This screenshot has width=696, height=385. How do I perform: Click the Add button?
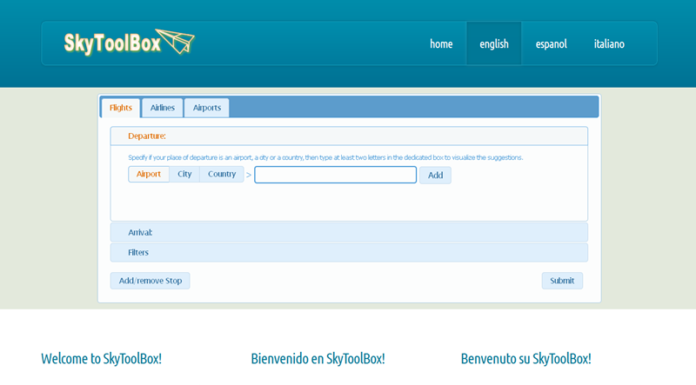tap(435, 175)
